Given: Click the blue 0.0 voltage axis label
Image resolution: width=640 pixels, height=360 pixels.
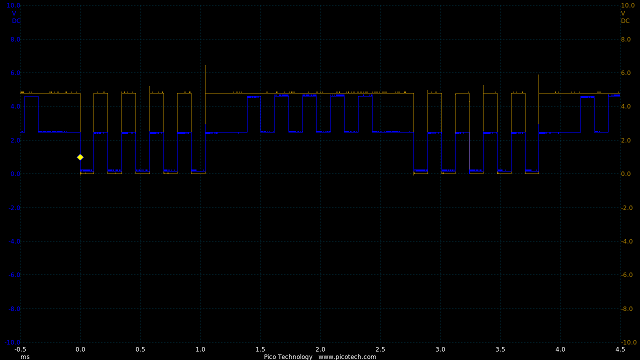Looking at the screenshot, I should click(15, 174).
